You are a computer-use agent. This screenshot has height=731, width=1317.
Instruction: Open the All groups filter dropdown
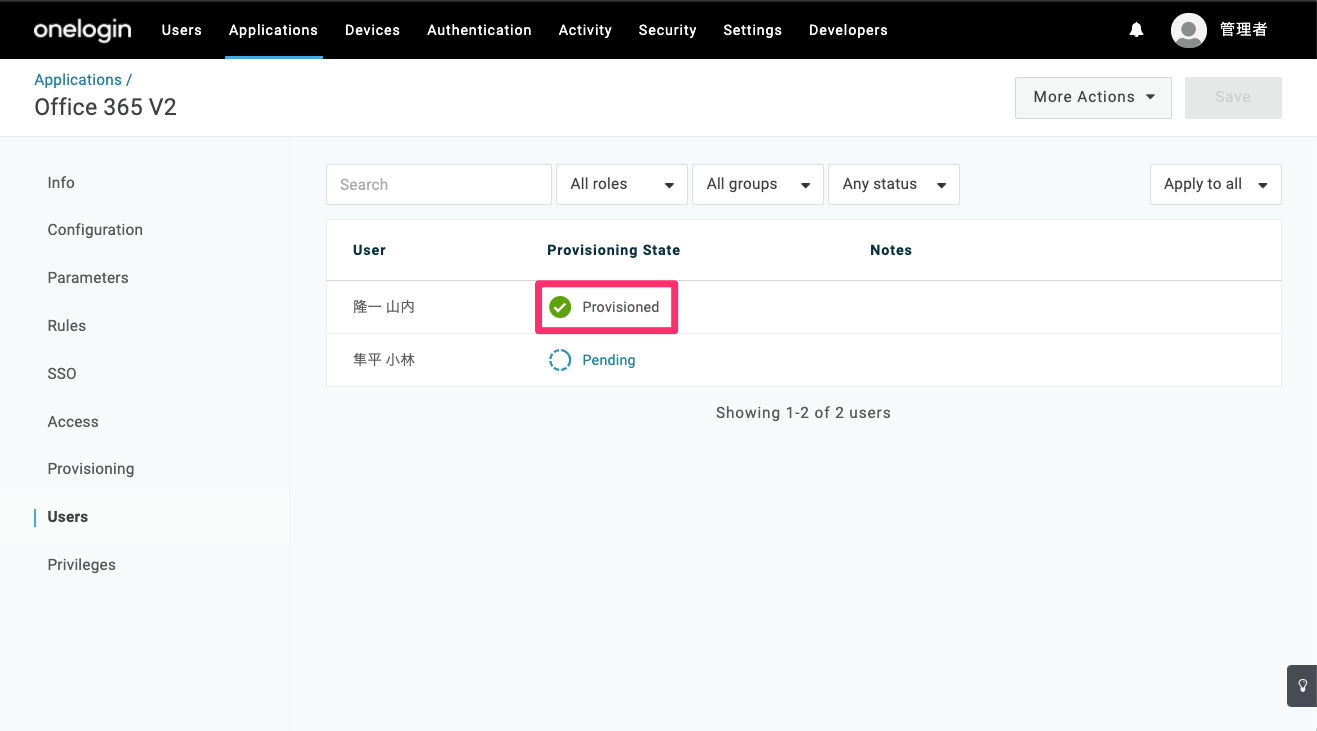pos(758,184)
